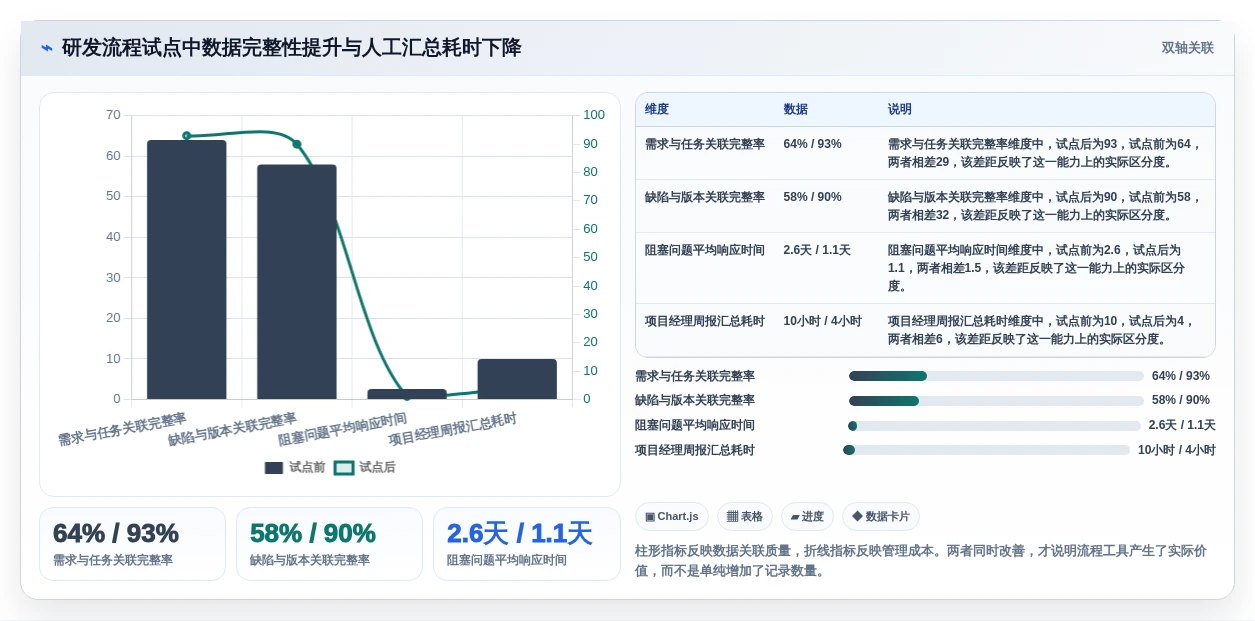This screenshot has width=1255, height=621.
Task: Click the description text for 两者相差32
Action: point(1045,206)
